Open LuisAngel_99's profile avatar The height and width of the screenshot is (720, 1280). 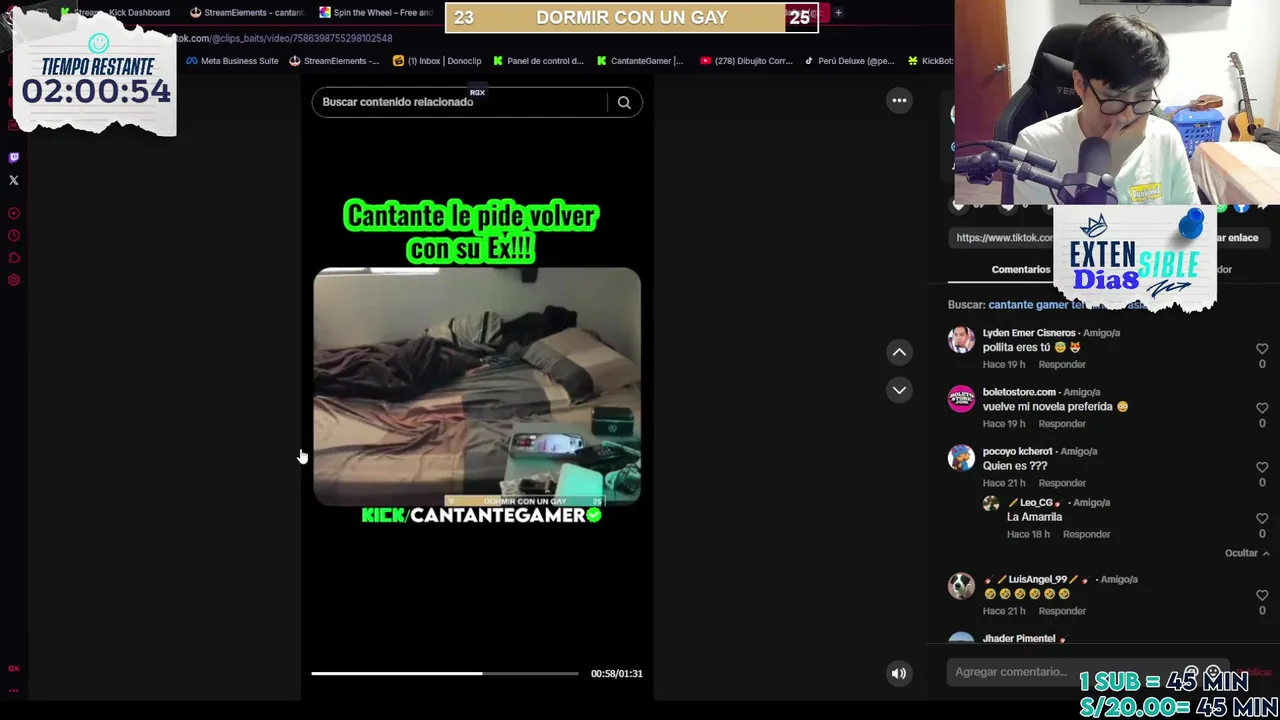[x=961, y=586]
